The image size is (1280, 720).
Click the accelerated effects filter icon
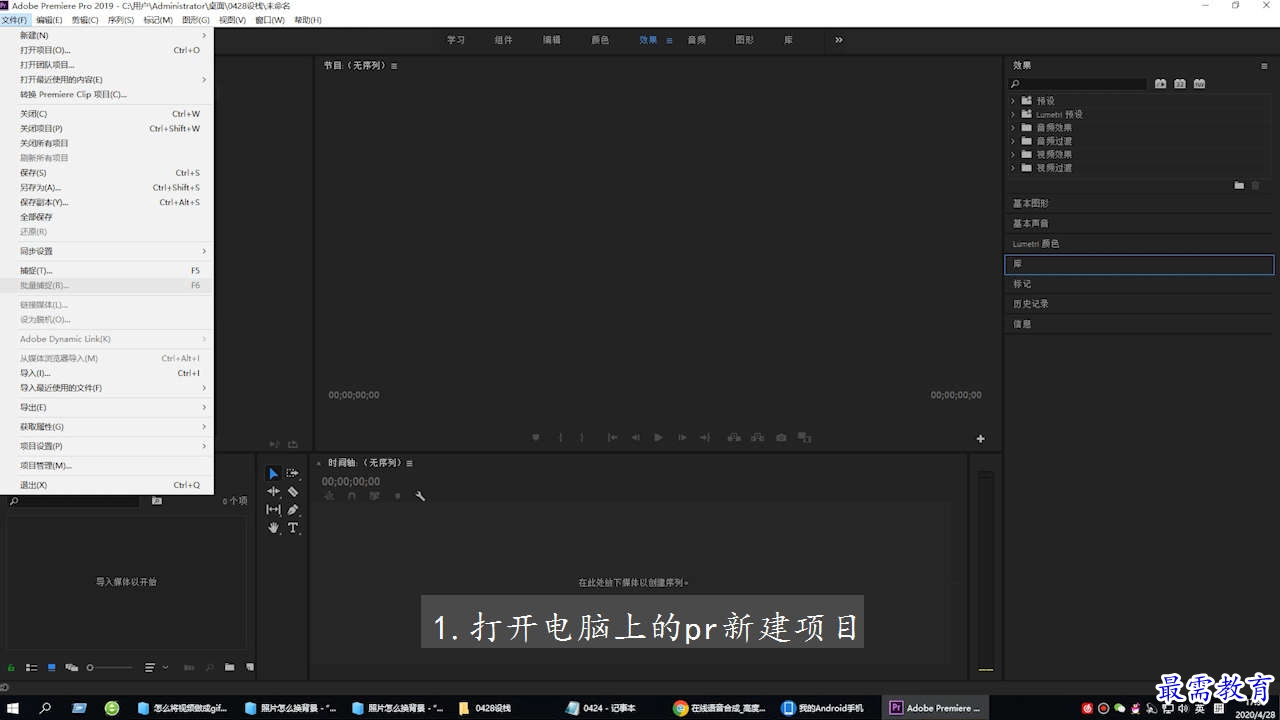(1161, 84)
